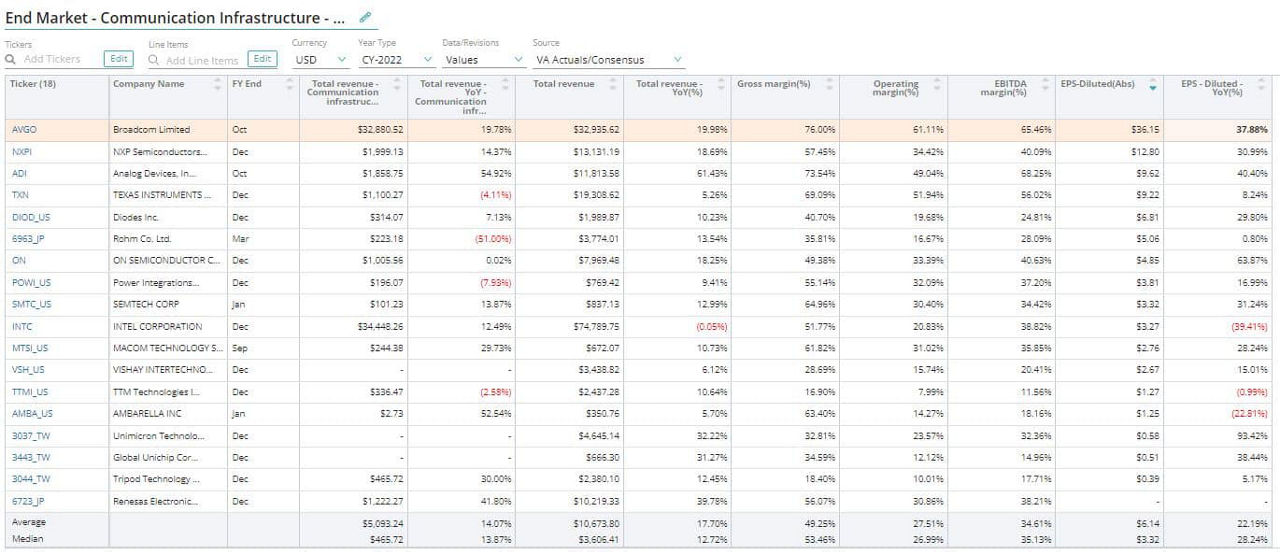Viewport: 1280px width, 552px height.
Task: Focus the Add Tickers input field
Action: click(x=52, y=60)
